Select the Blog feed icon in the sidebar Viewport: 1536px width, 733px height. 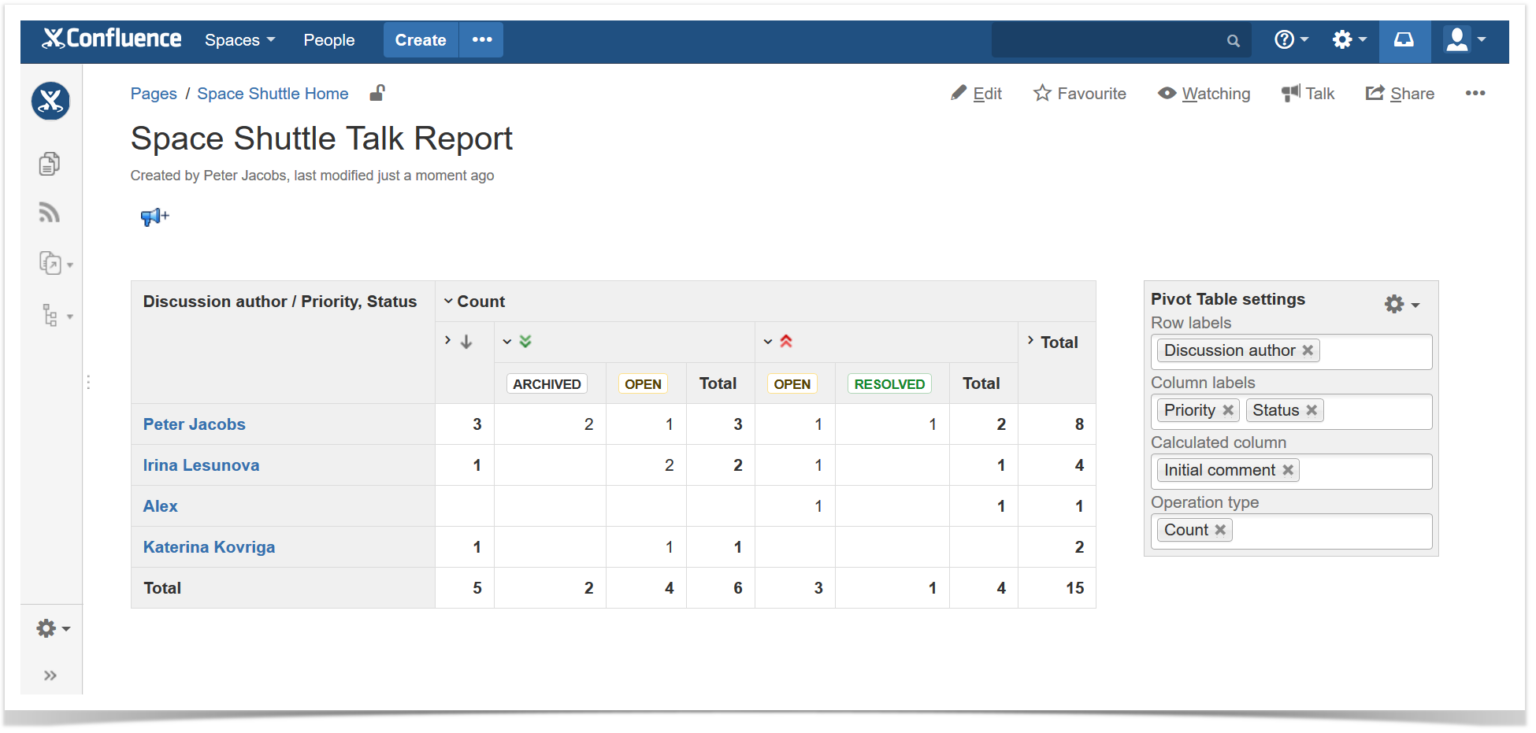point(49,212)
